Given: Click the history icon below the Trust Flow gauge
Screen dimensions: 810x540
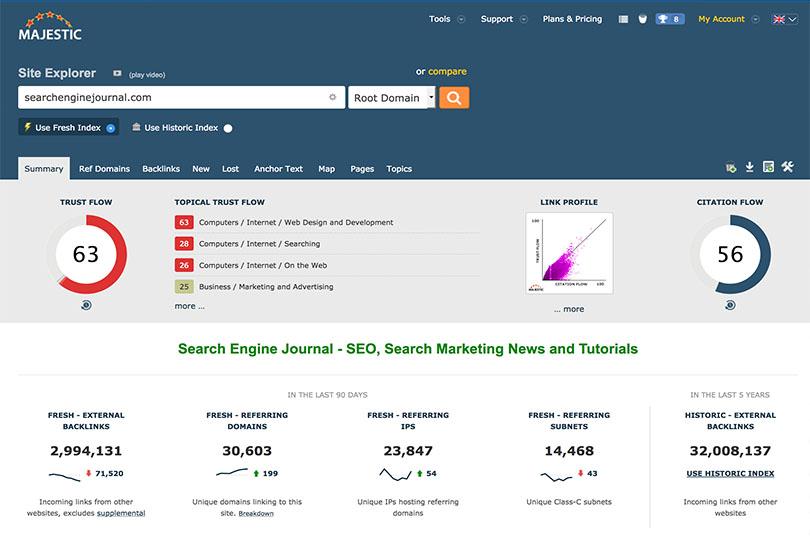Looking at the screenshot, I should coord(86,305).
